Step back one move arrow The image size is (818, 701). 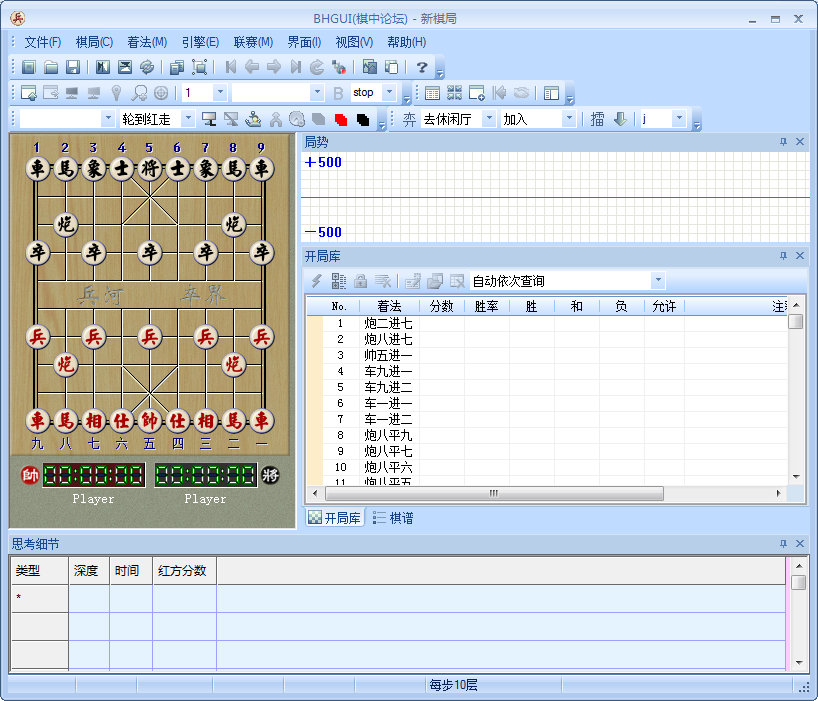pyautogui.click(x=252, y=67)
